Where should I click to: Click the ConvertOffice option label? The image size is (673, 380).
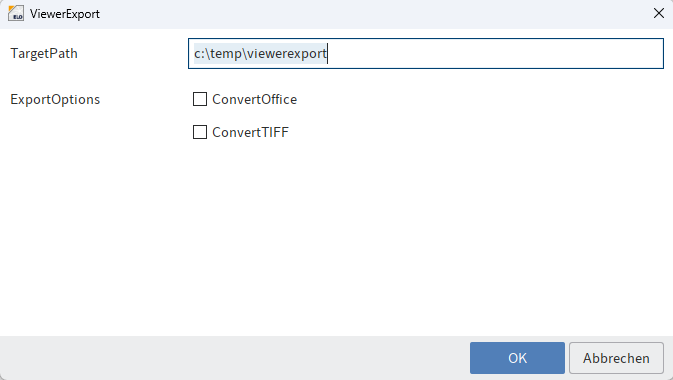pos(255,99)
